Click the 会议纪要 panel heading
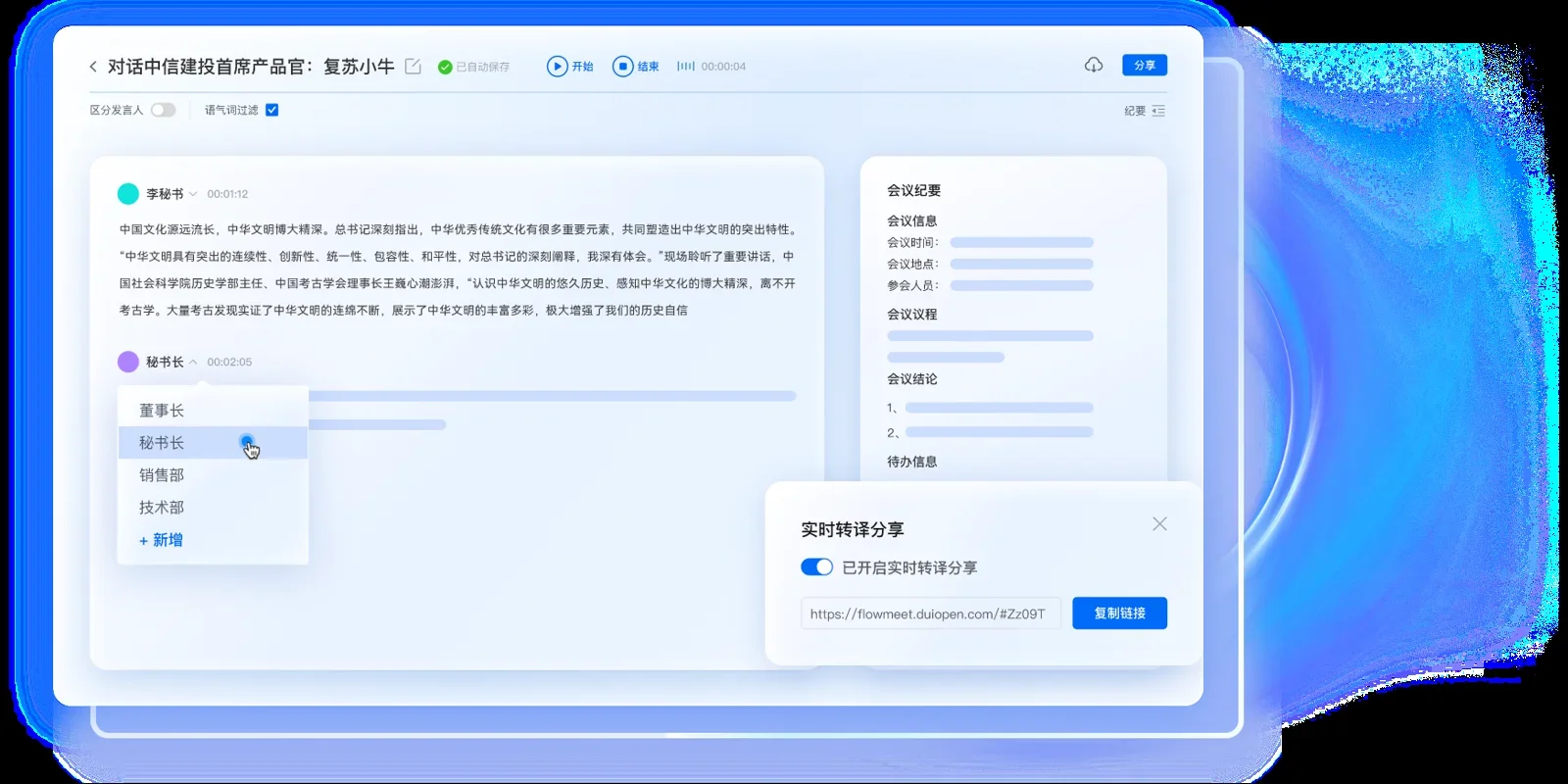This screenshot has width=1568, height=784. 914,190
